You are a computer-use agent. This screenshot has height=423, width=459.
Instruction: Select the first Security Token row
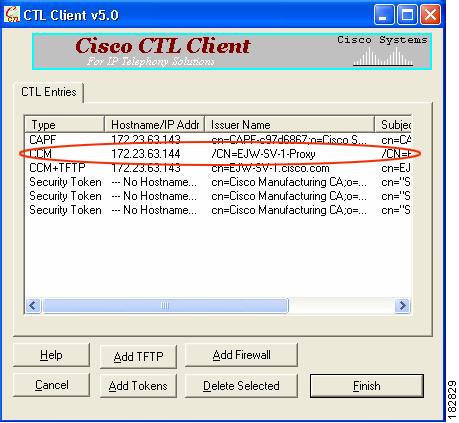[x=218, y=182]
